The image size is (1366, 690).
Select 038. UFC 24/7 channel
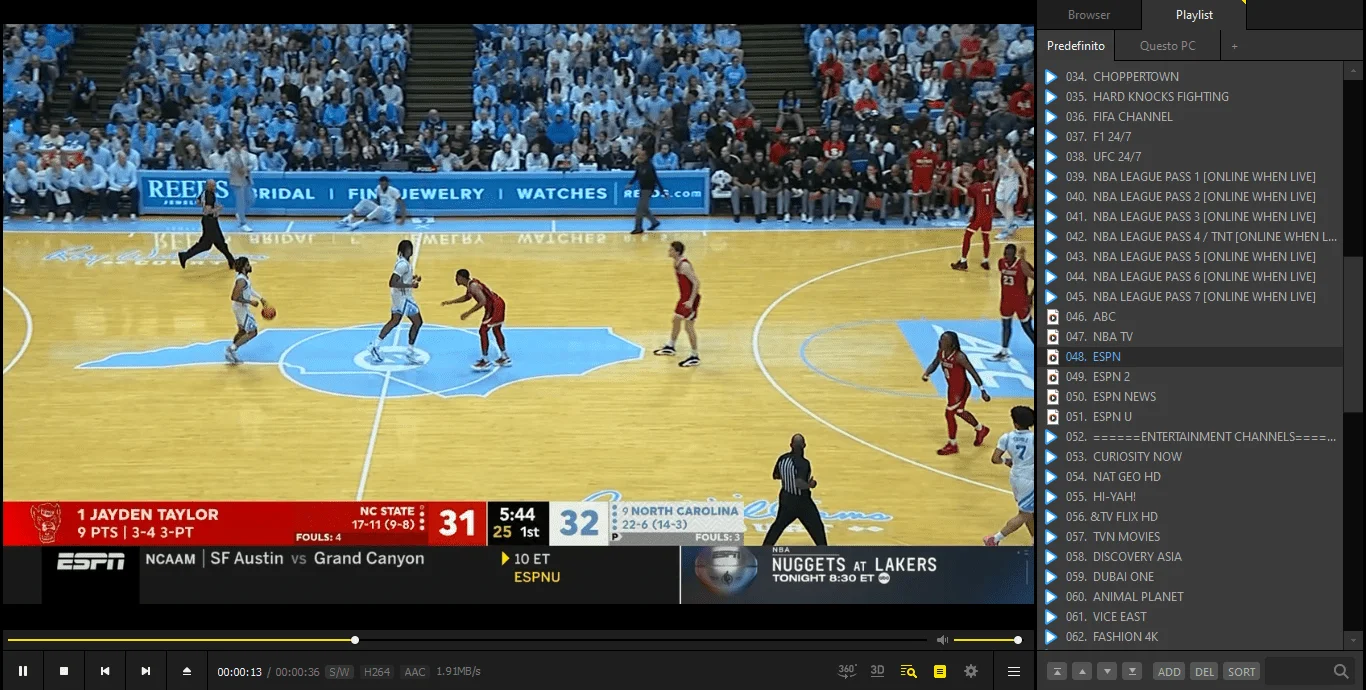1190,157
